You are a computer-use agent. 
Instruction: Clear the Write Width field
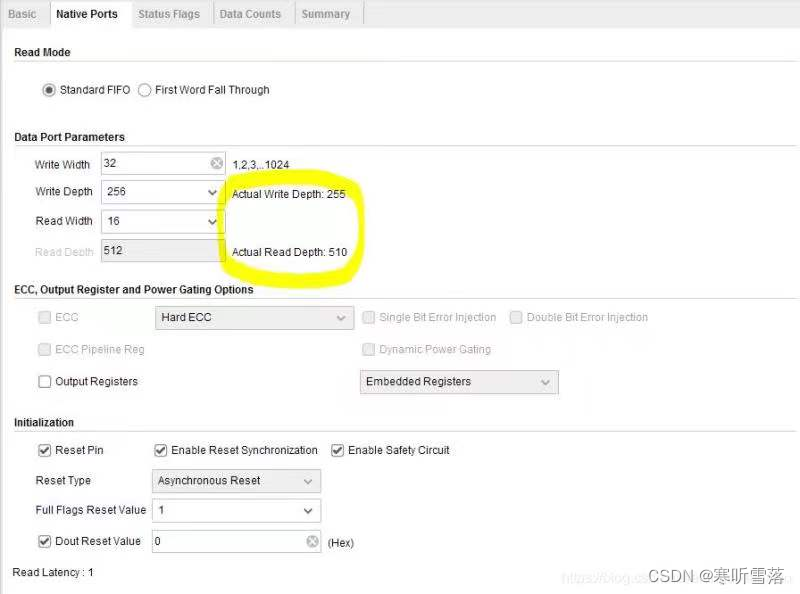(x=217, y=163)
